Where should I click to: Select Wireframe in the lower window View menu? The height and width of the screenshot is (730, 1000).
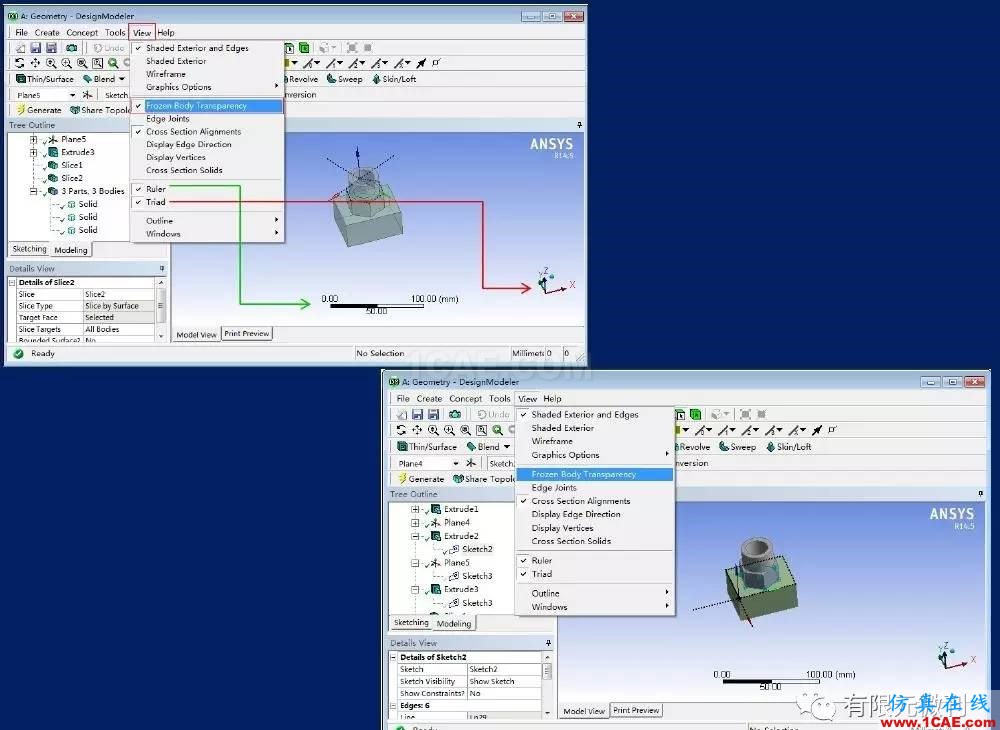[x=594, y=441]
